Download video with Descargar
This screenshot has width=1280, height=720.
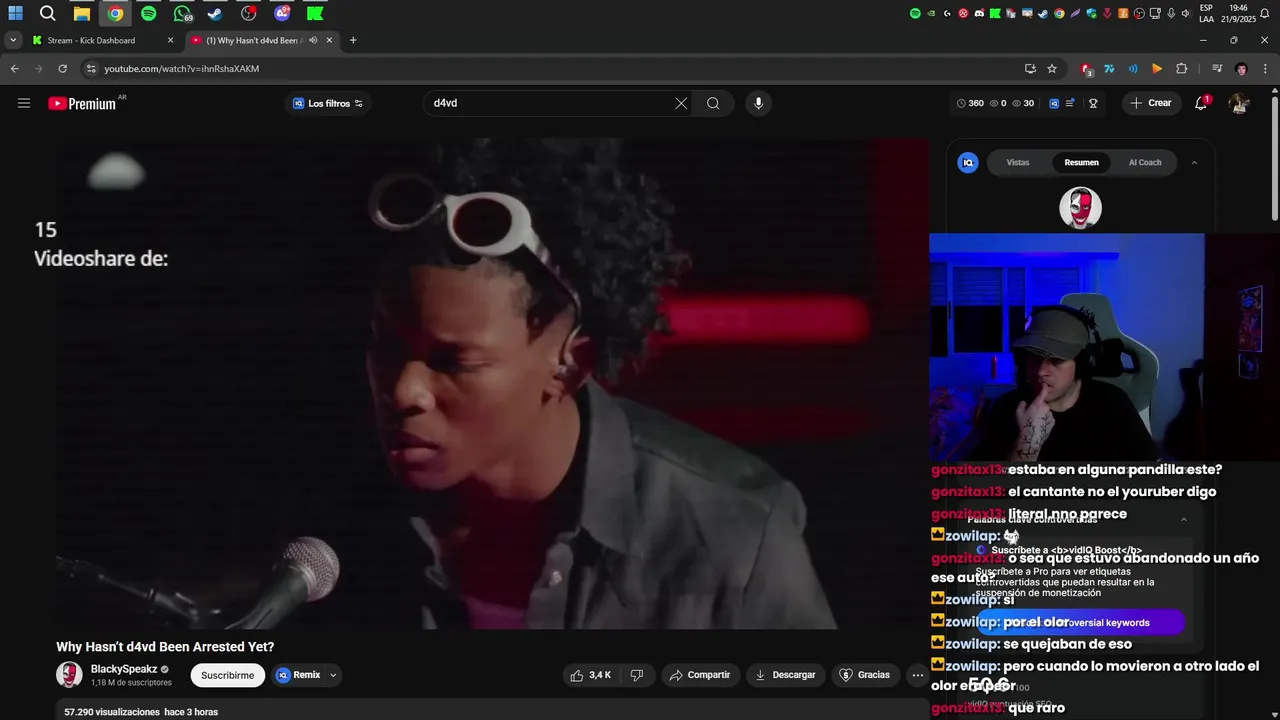785,675
